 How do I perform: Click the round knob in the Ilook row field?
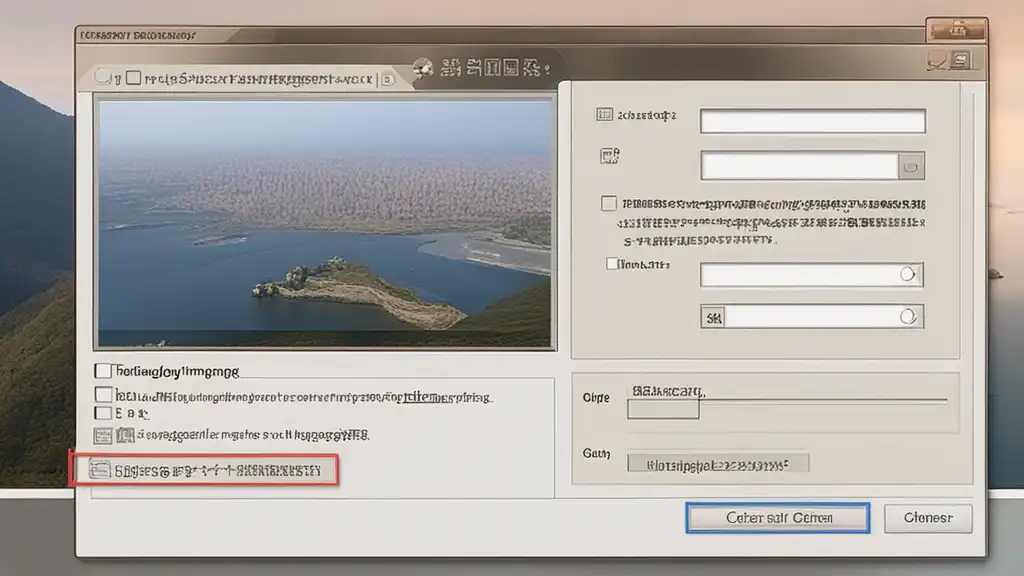pyautogui.click(x=907, y=274)
